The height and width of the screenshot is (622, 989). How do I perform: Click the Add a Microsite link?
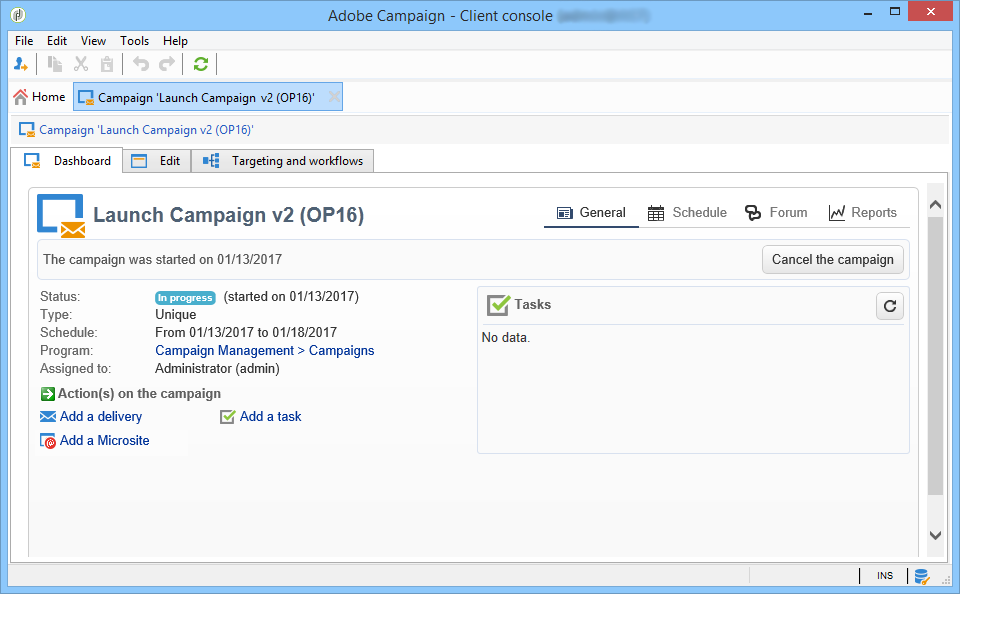tap(105, 440)
